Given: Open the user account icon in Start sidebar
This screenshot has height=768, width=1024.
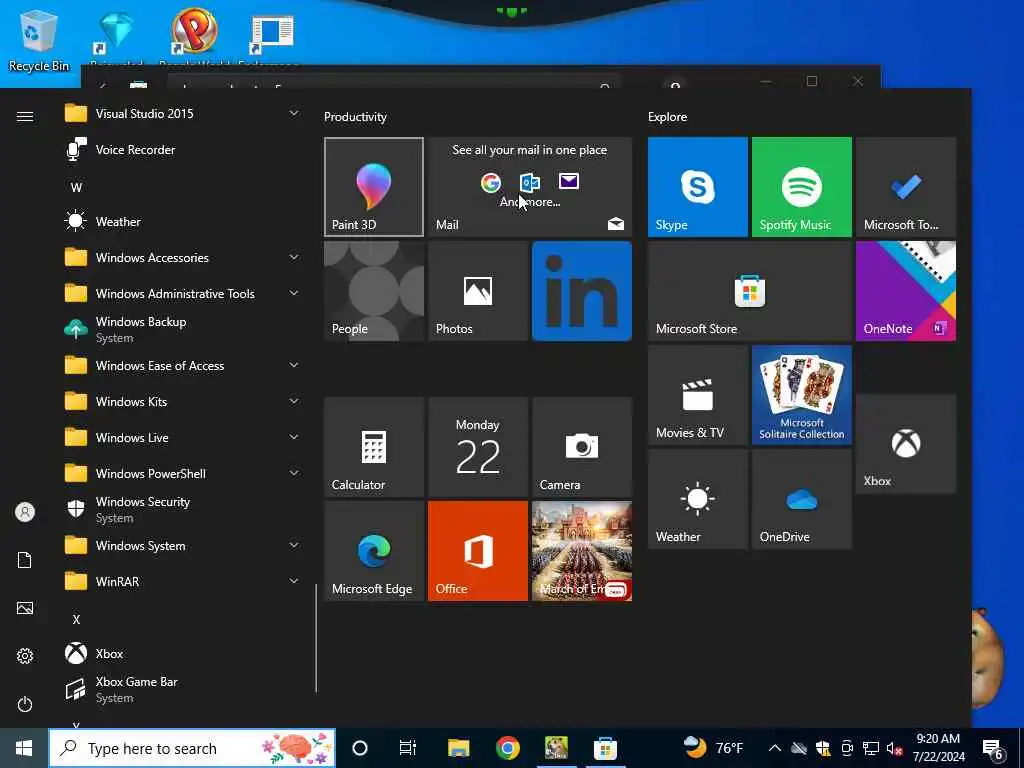Looking at the screenshot, I should [25, 512].
